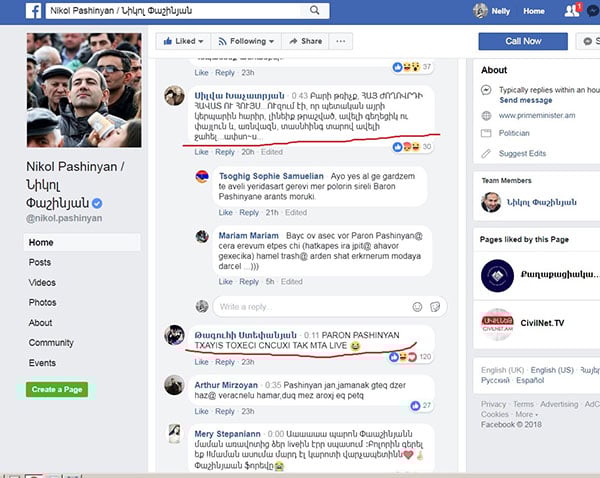The height and width of the screenshot is (478, 600).
Task: Open the three-dots more options button
Action: tap(341, 41)
